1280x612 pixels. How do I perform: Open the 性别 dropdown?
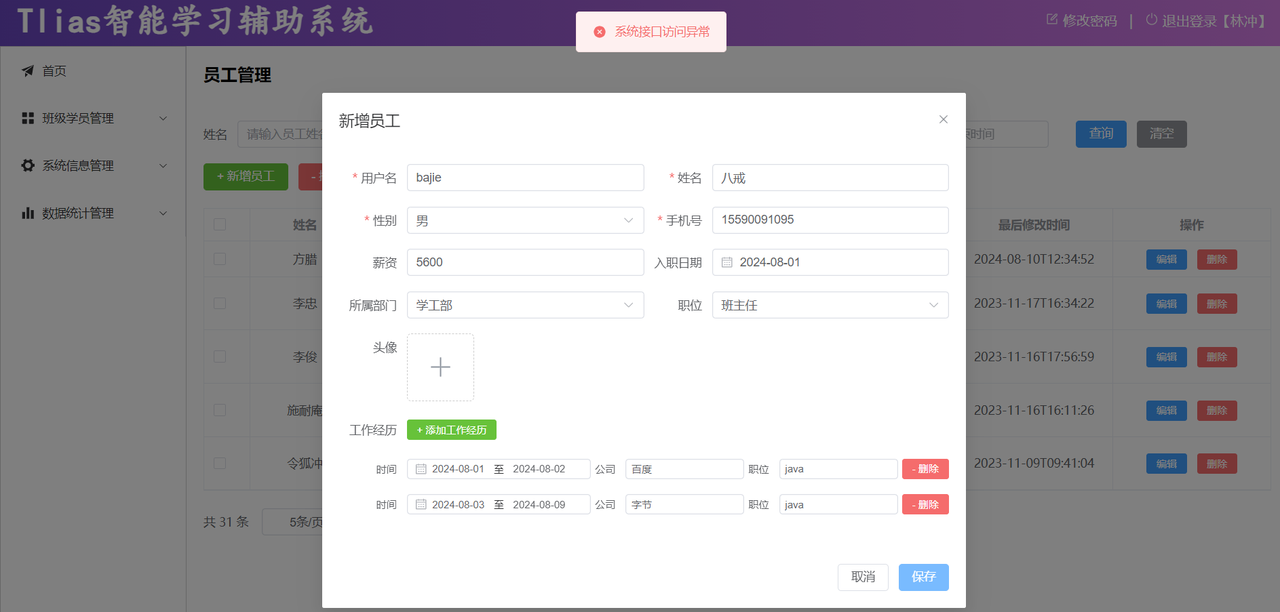point(525,220)
